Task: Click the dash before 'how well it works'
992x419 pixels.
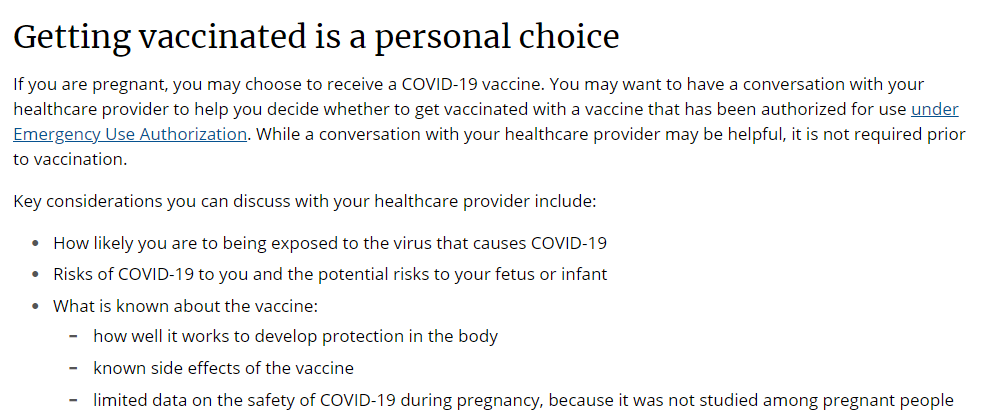Action: [x=73, y=336]
